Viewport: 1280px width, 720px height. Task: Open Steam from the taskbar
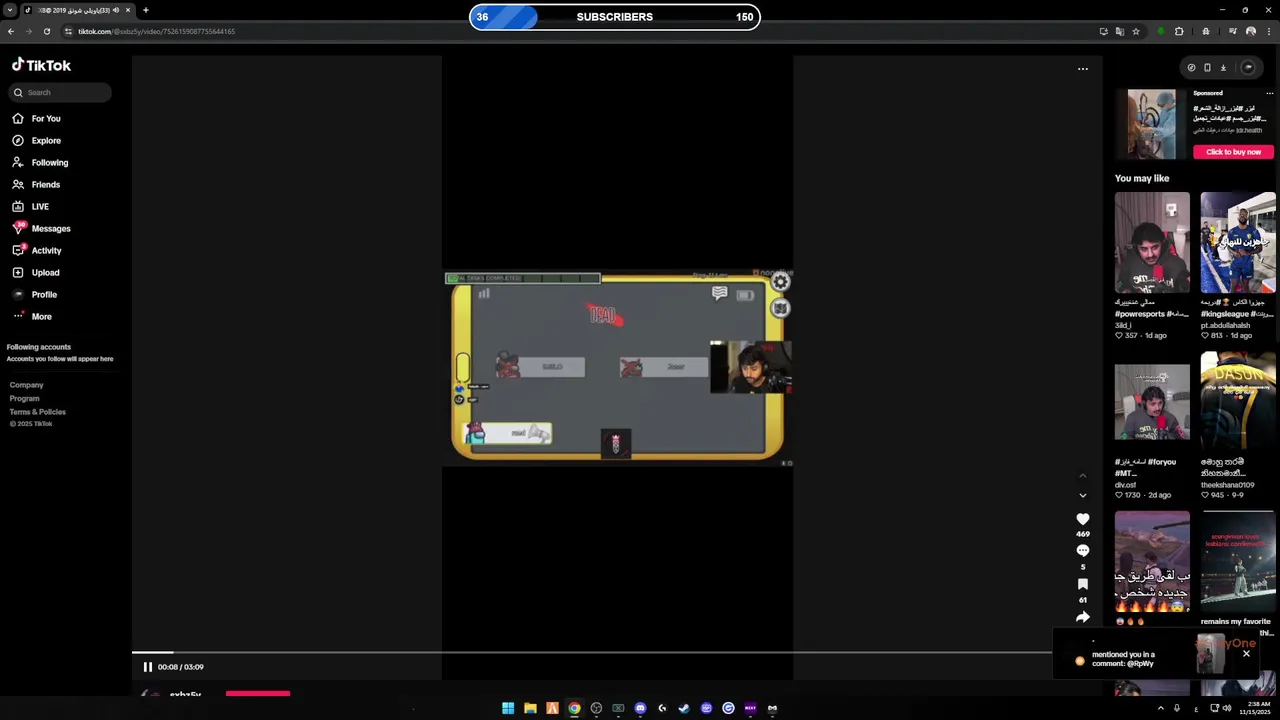tap(684, 708)
